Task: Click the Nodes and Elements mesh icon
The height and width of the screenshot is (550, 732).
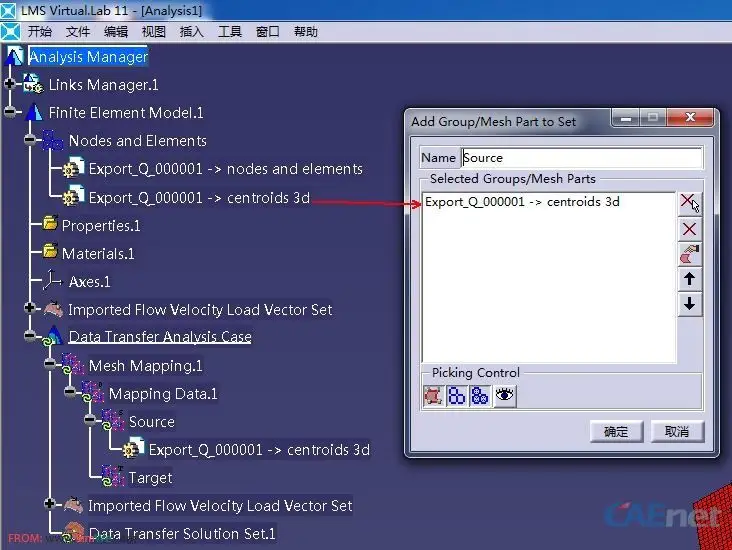Action: tap(52, 141)
